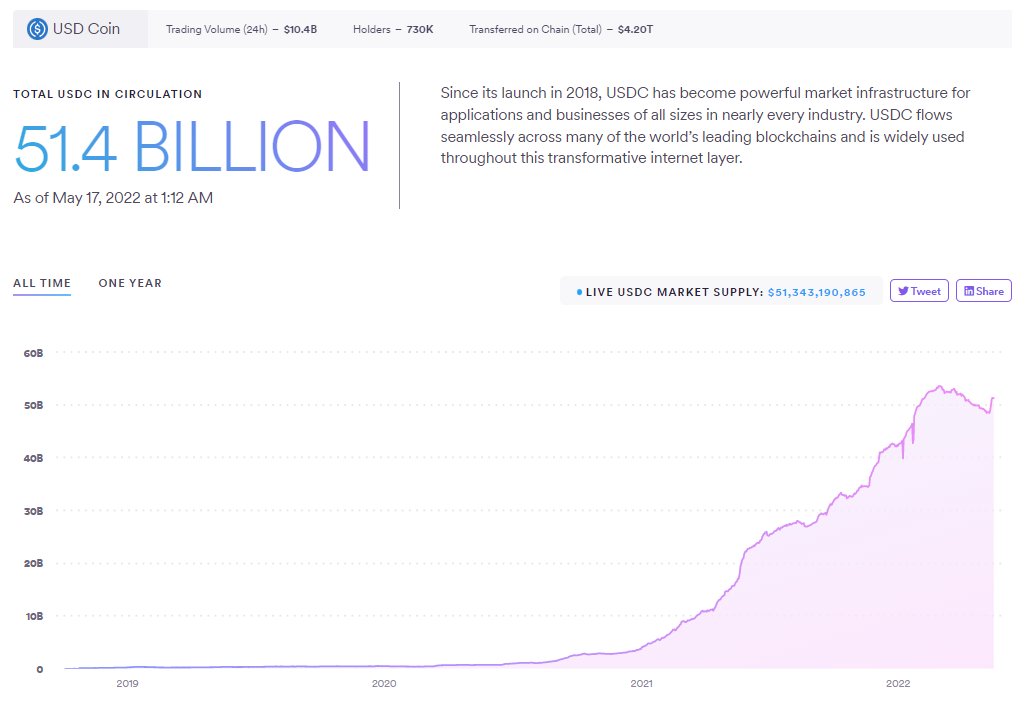Switch to the ALL TIME tab

[42, 283]
